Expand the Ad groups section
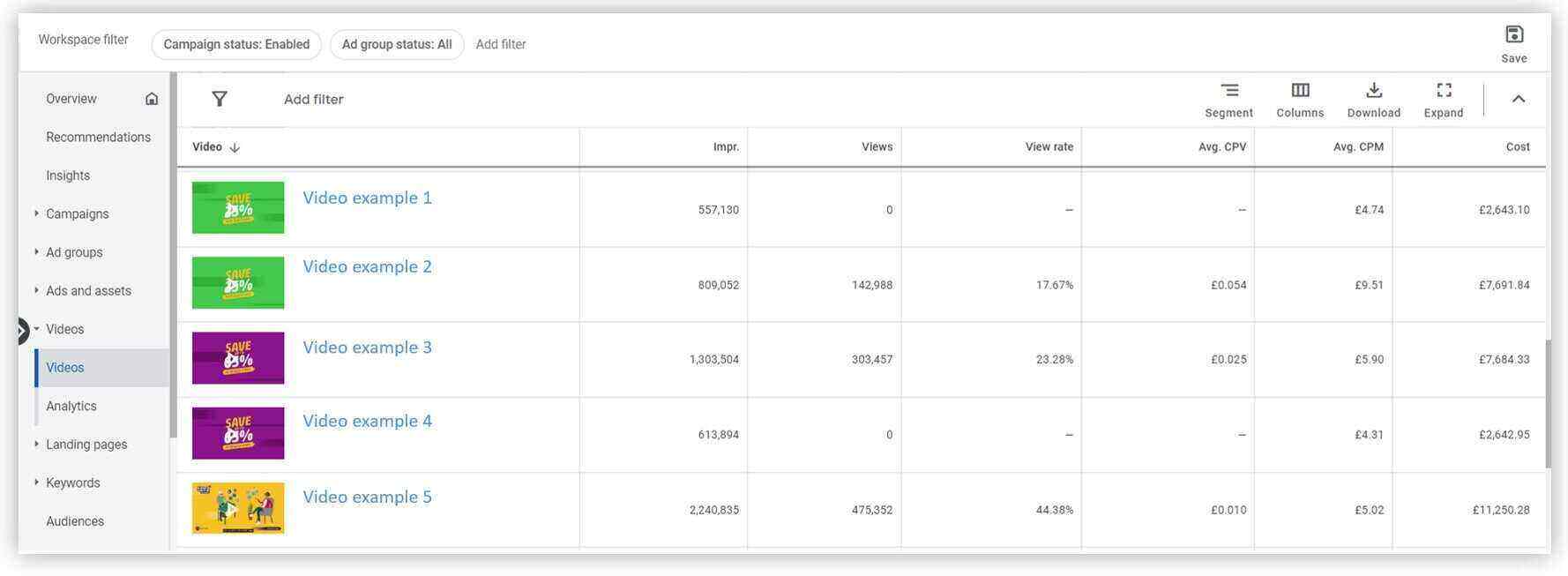Viewport: 1568px width, 576px height. [36, 252]
